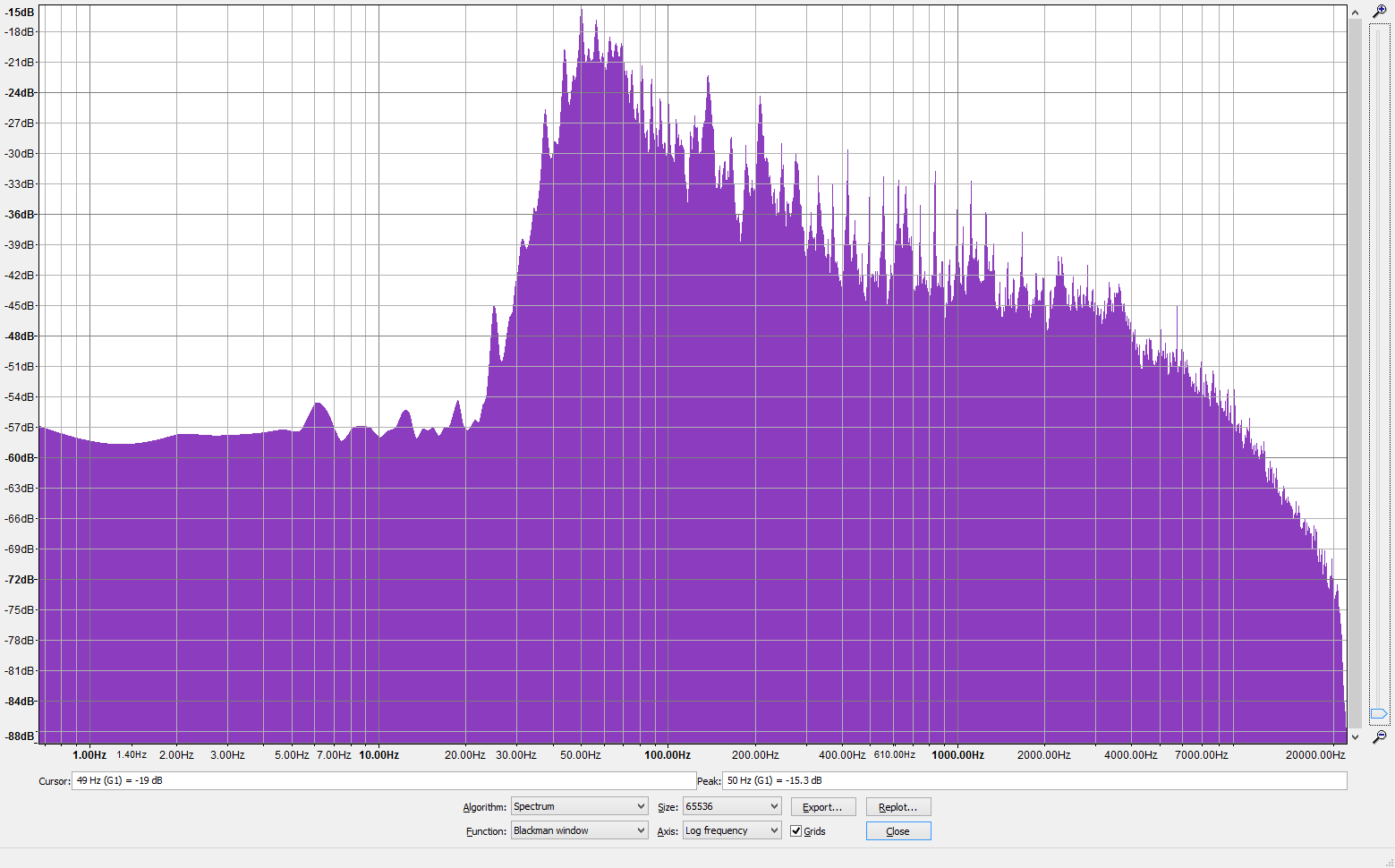Click the -36dB label on vertical ruler
Image resolution: width=1395 pixels, height=868 pixels.
pos(20,215)
